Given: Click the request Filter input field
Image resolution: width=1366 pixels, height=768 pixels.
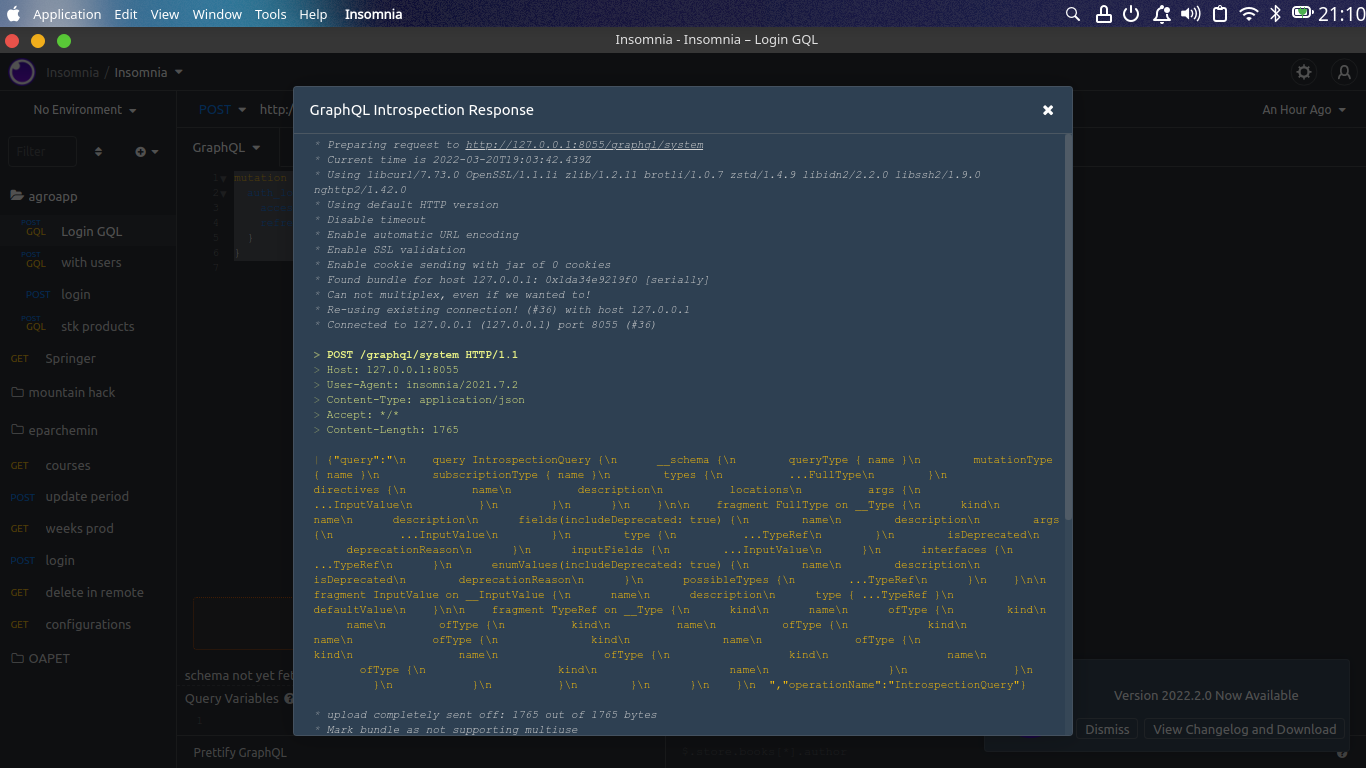Looking at the screenshot, I should pos(42,151).
